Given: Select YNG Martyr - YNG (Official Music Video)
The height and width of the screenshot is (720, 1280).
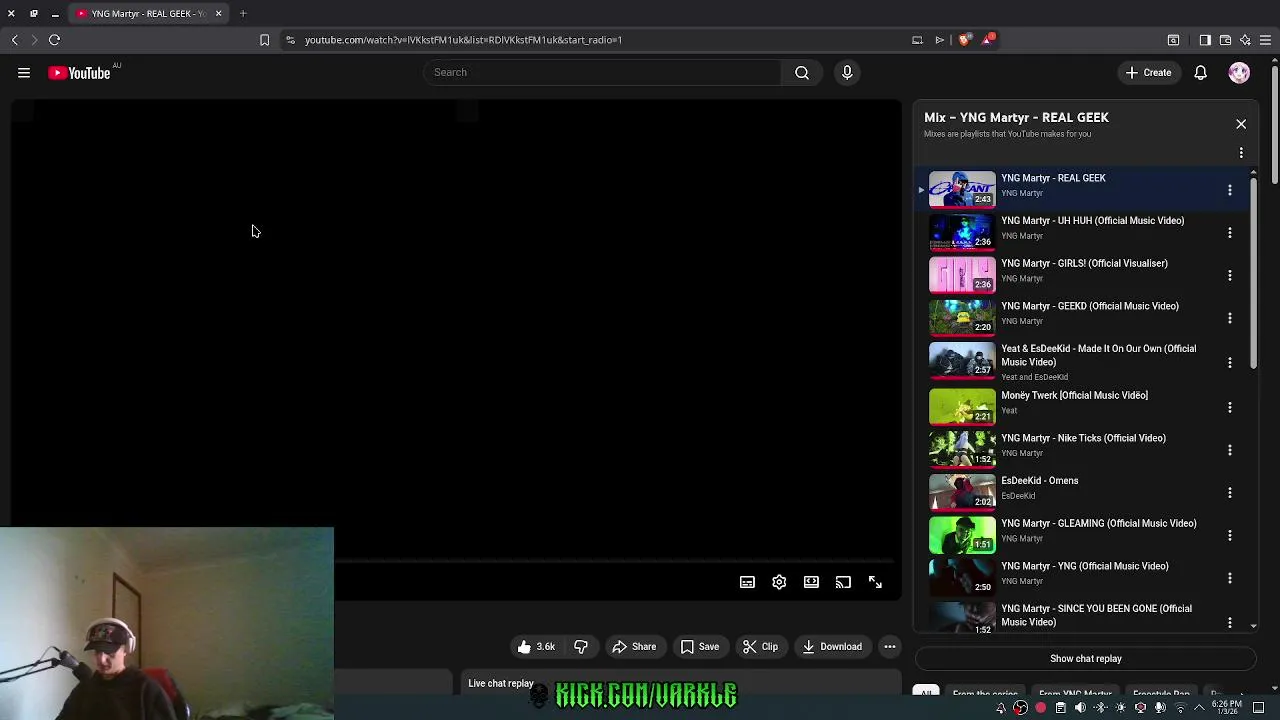Looking at the screenshot, I should tap(1085, 566).
